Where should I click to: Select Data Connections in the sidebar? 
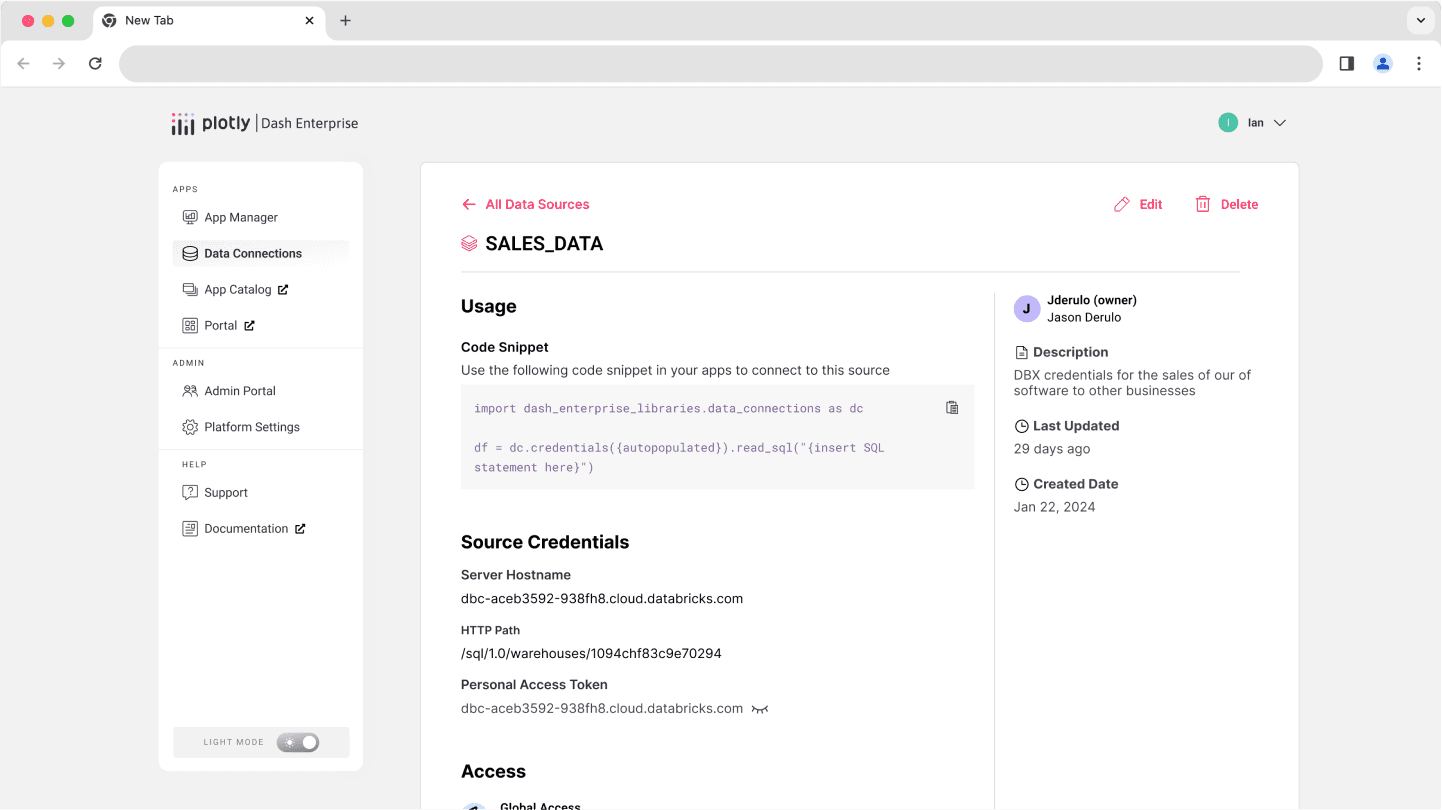click(261, 253)
